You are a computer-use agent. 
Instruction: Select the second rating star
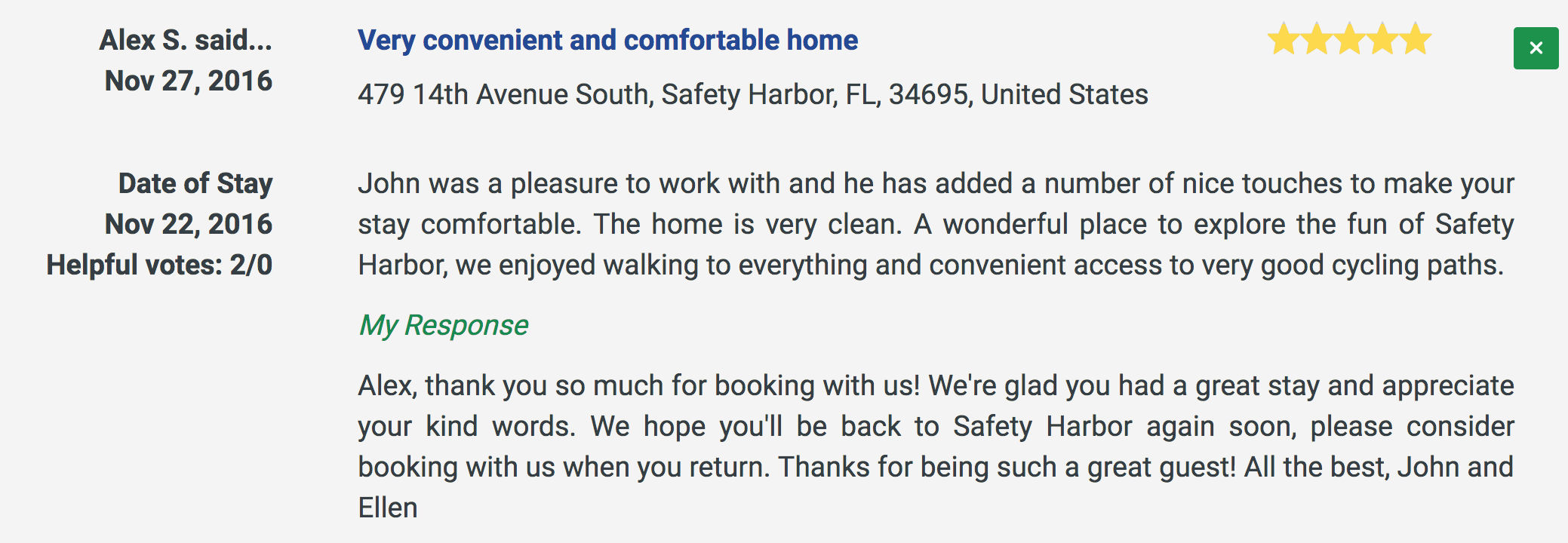coord(1316,38)
